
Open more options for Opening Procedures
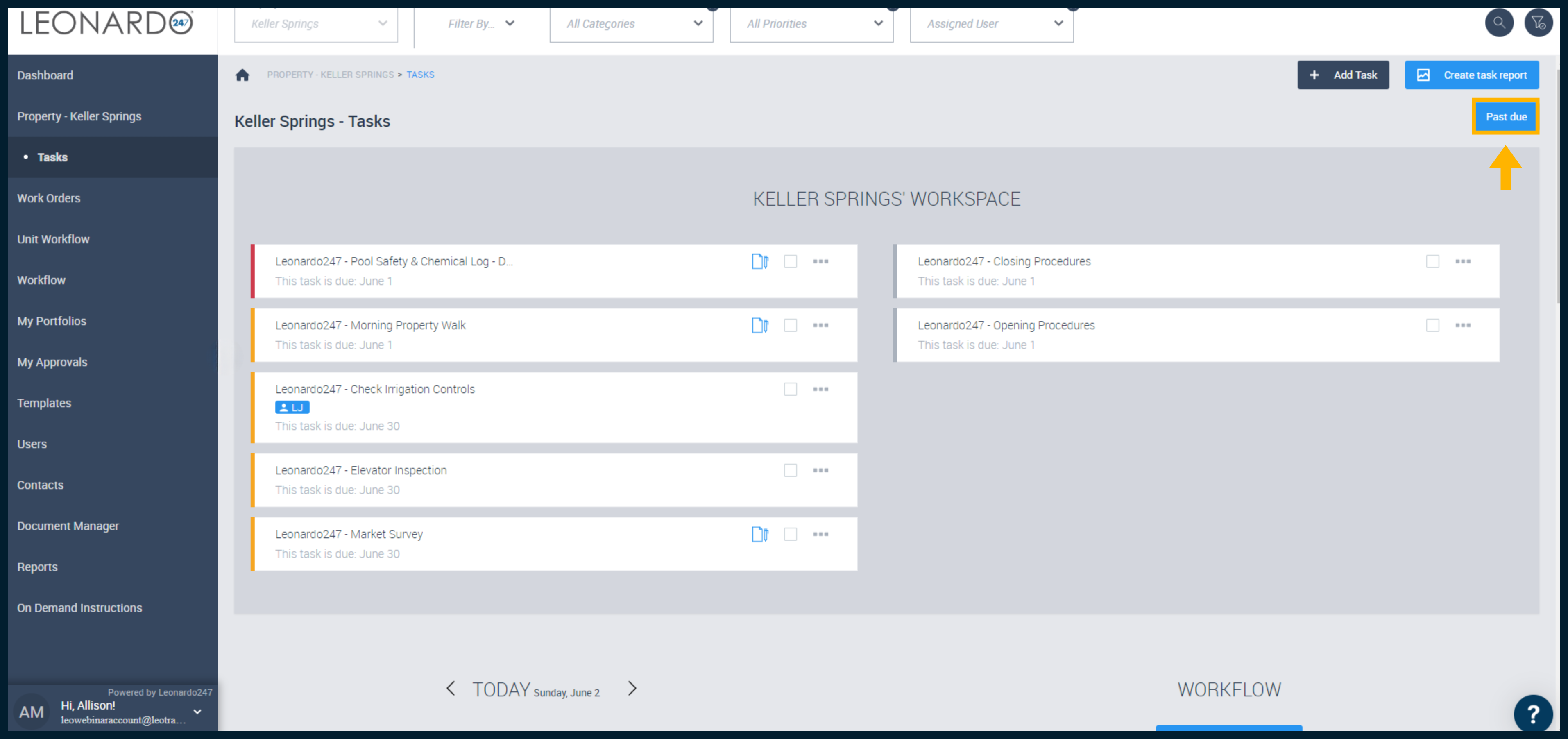click(x=1463, y=325)
